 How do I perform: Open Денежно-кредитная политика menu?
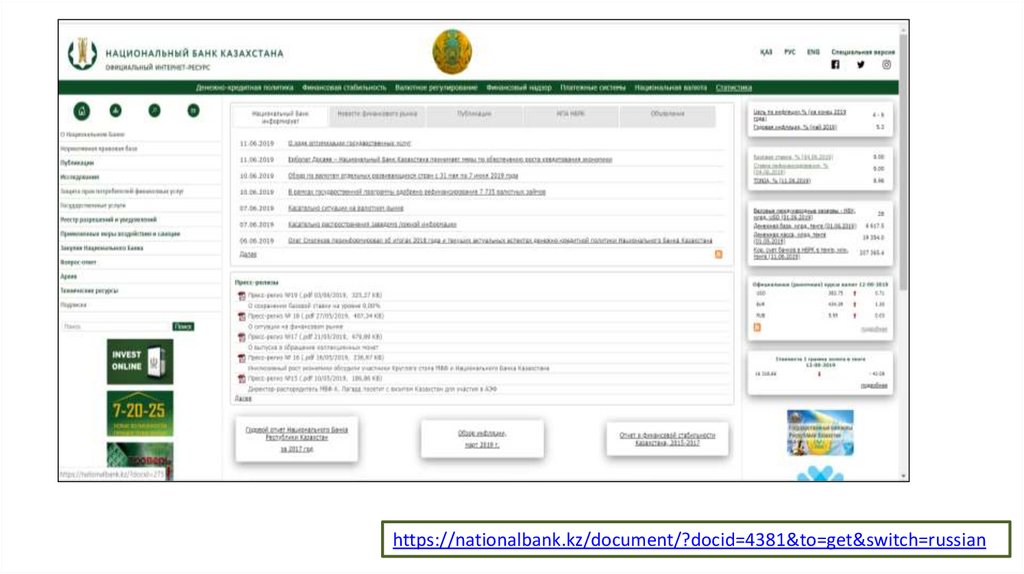244,88
